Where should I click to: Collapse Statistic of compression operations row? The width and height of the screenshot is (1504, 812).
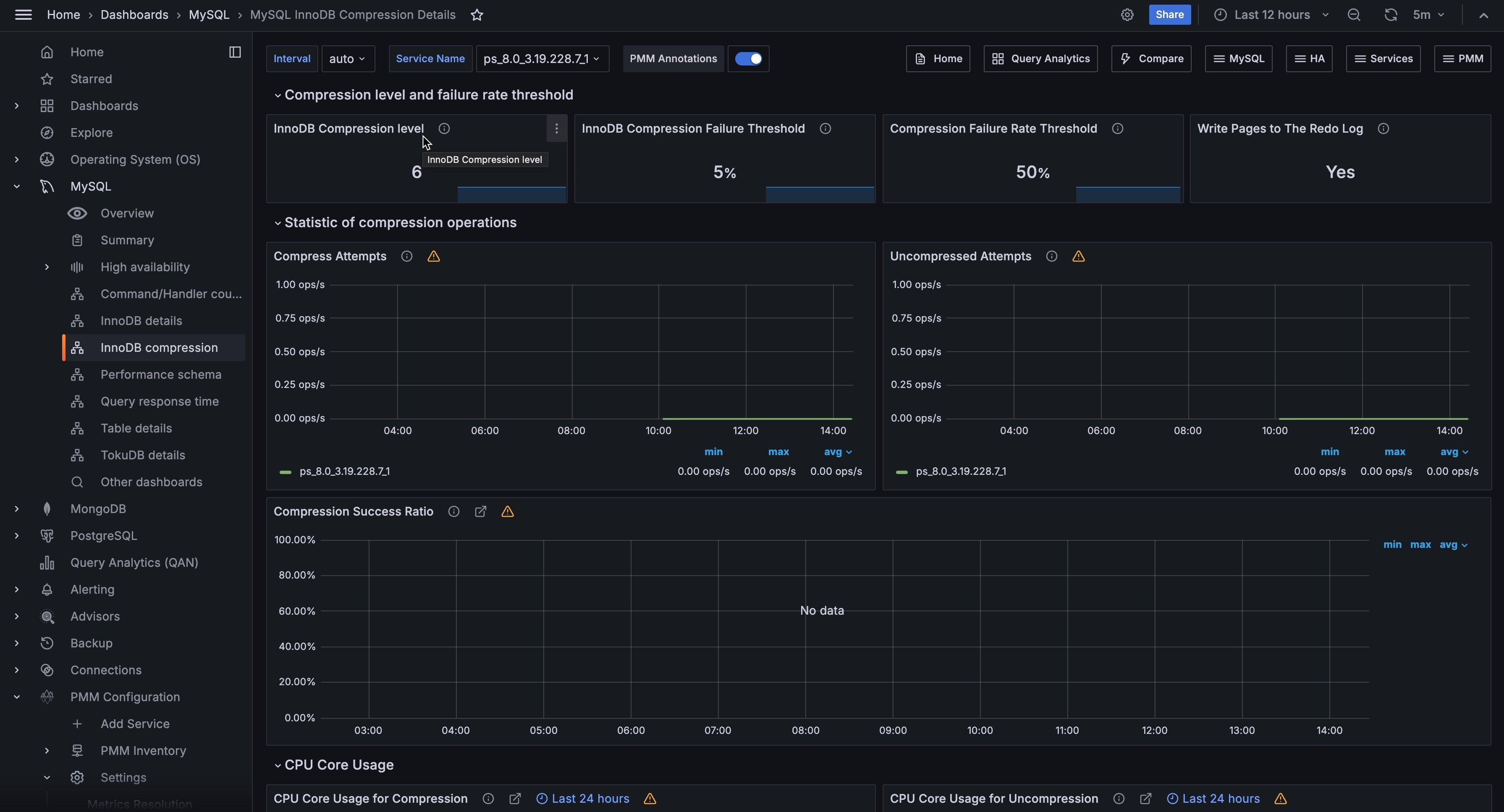coord(400,223)
